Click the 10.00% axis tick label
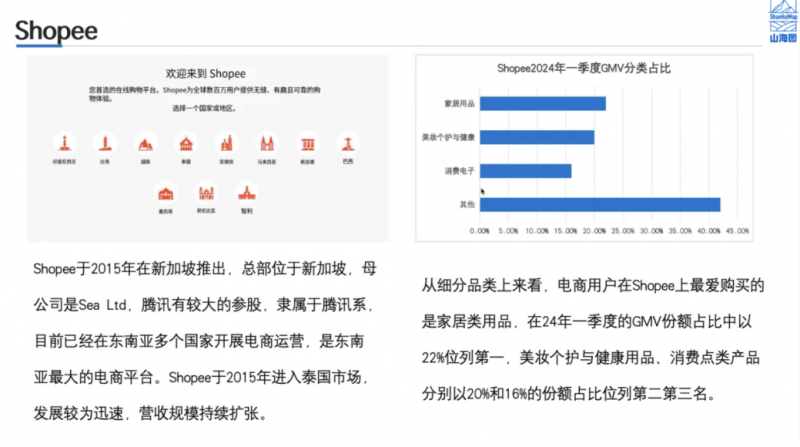The image size is (800, 447). pyautogui.click(x=537, y=231)
